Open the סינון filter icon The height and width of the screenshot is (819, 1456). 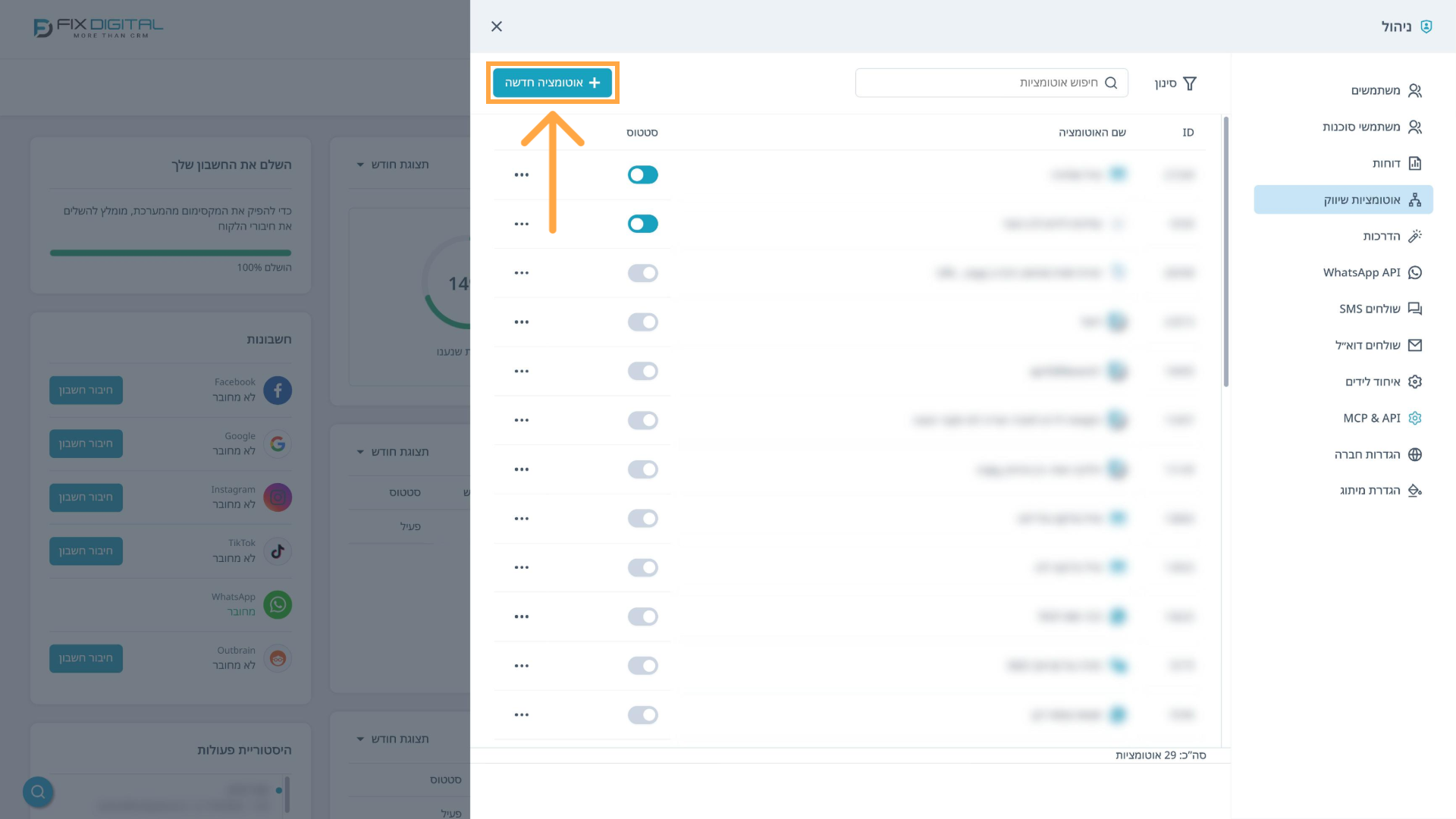pyautogui.click(x=1189, y=83)
